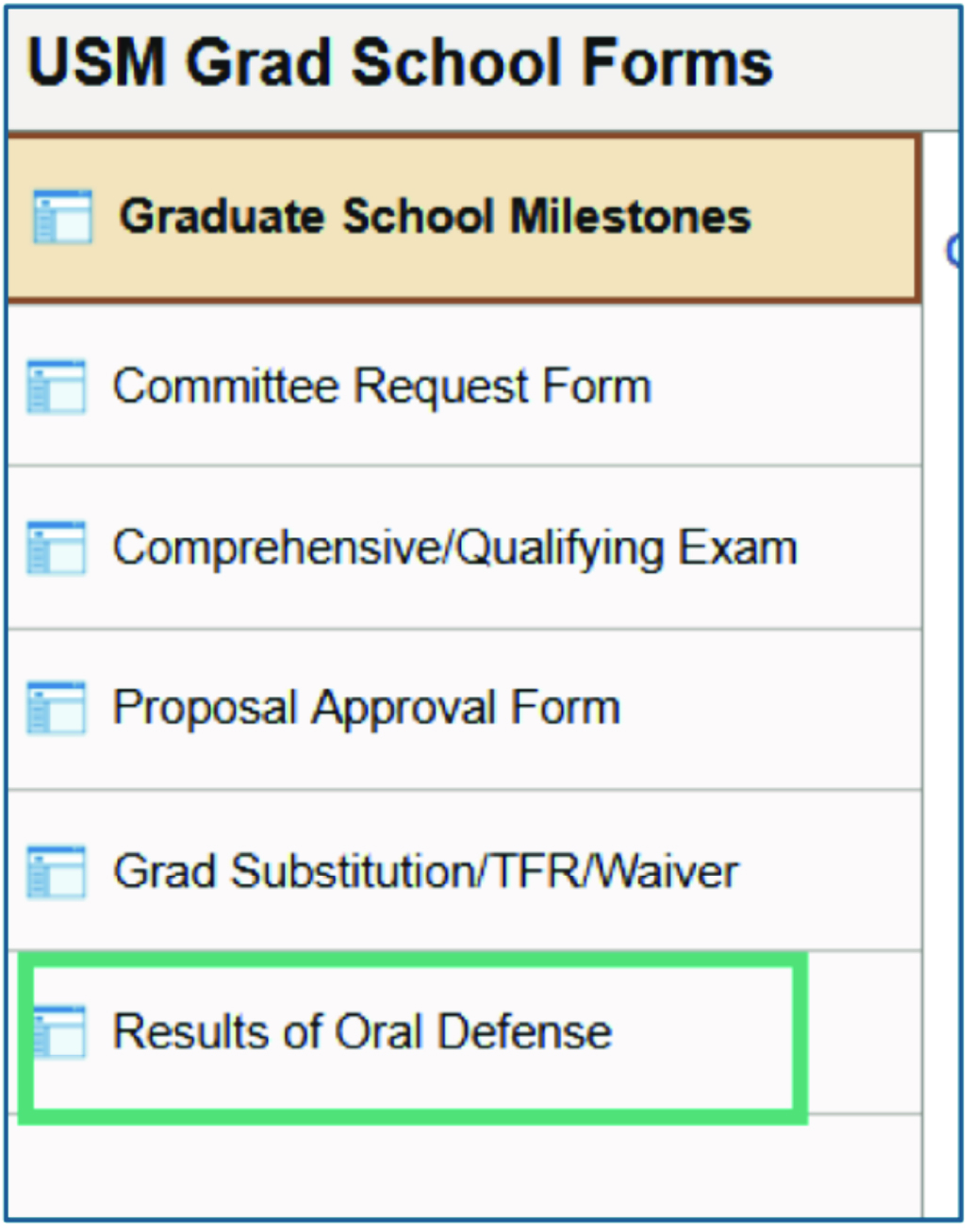Screen dimensions: 973x1232
Task: Select the Graduate School Milestones menu item
Action: click(435, 217)
